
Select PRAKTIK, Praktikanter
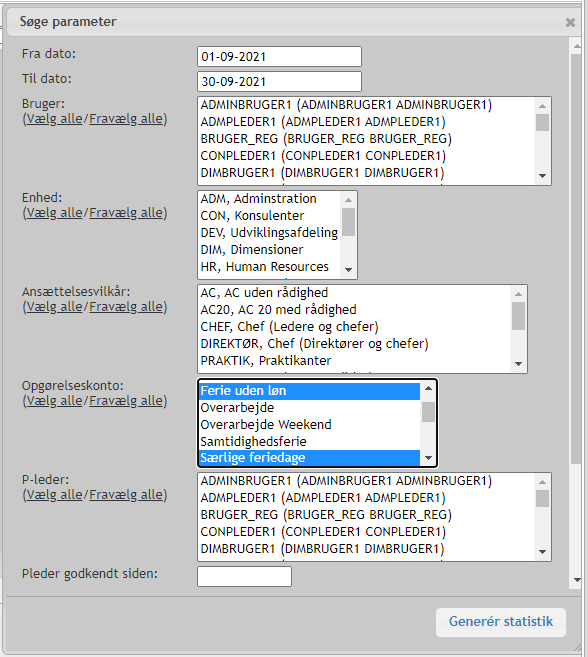tap(355, 360)
